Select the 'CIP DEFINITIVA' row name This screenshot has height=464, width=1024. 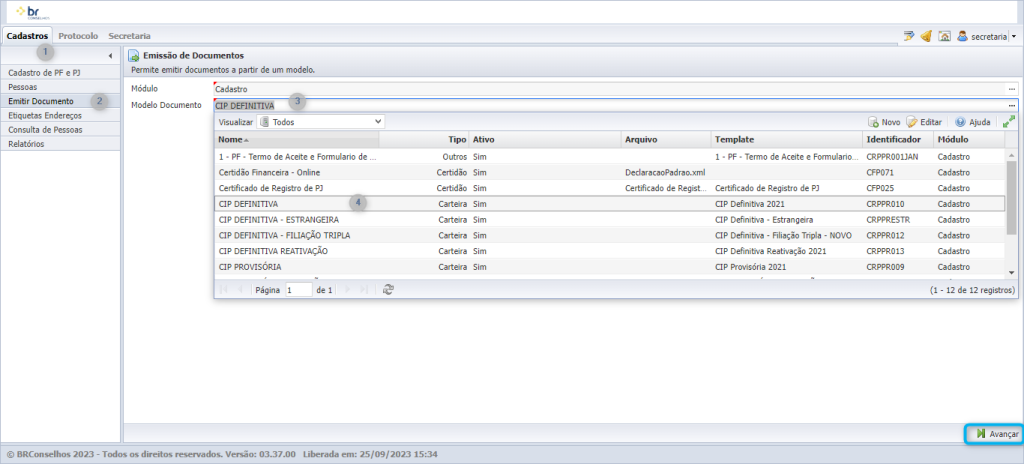(249, 204)
